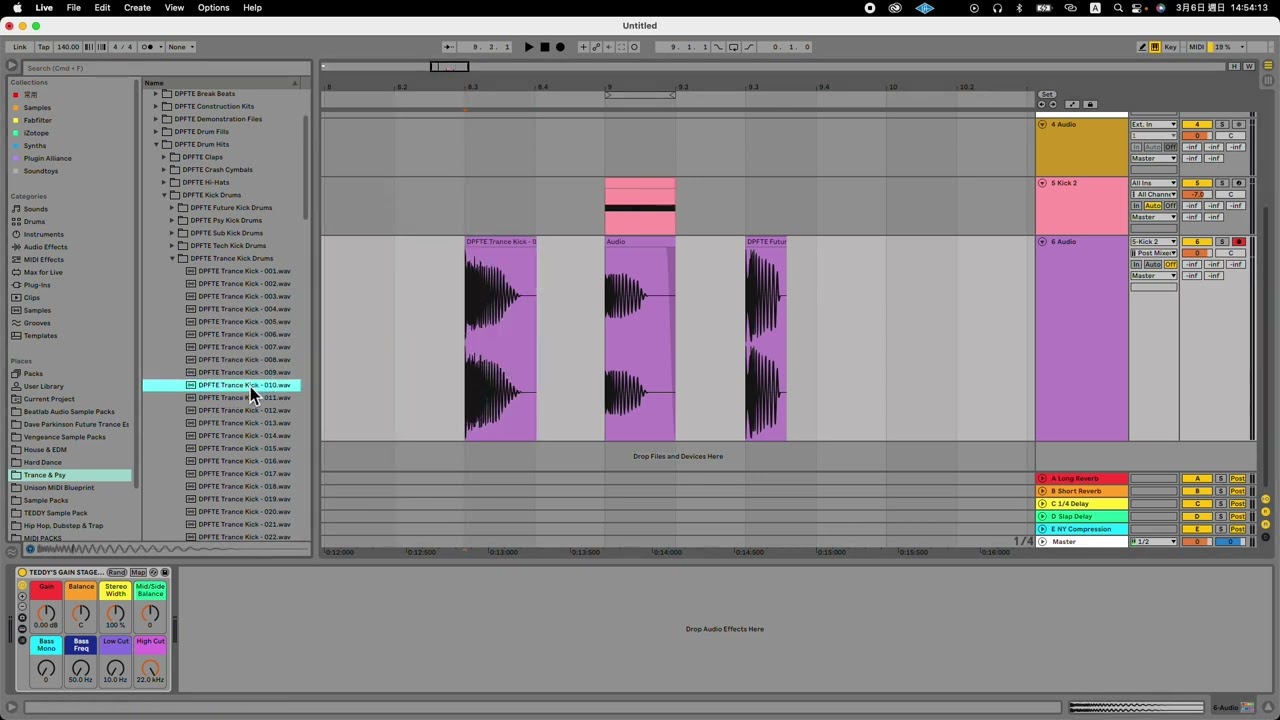Collapse the DPFTE Trance Kick Drums folder
The width and height of the screenshot is (1280, 720).
[172, 258]
